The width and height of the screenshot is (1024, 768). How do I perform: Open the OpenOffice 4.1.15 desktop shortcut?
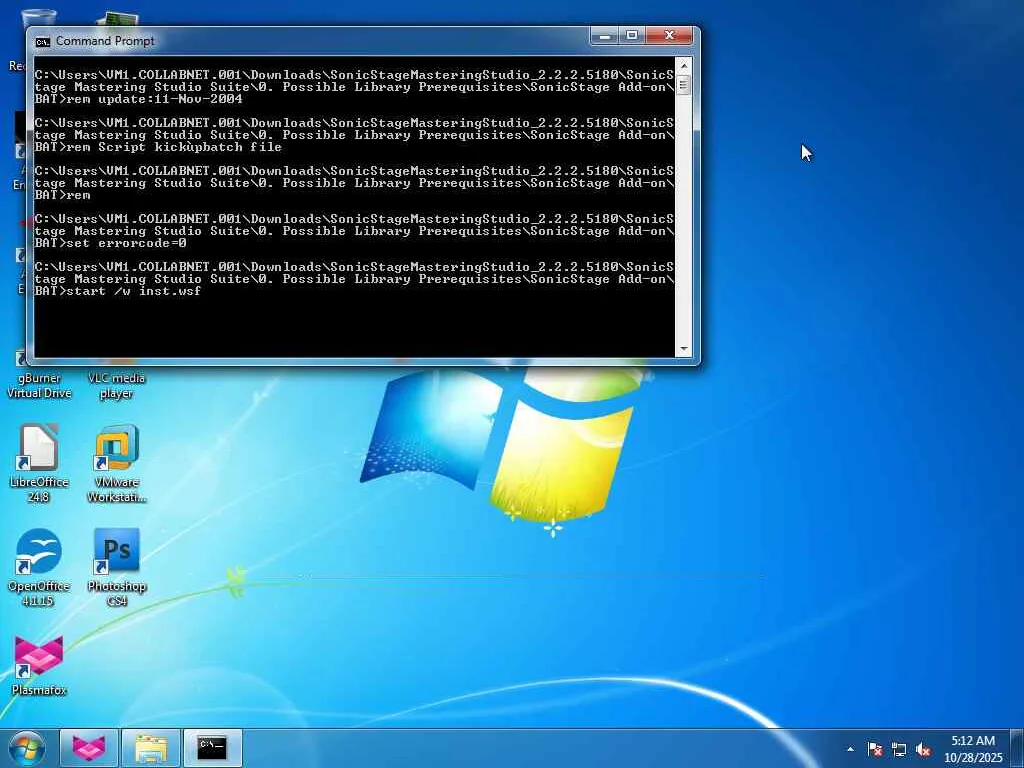pyautogui.click(x=39, y=567)
